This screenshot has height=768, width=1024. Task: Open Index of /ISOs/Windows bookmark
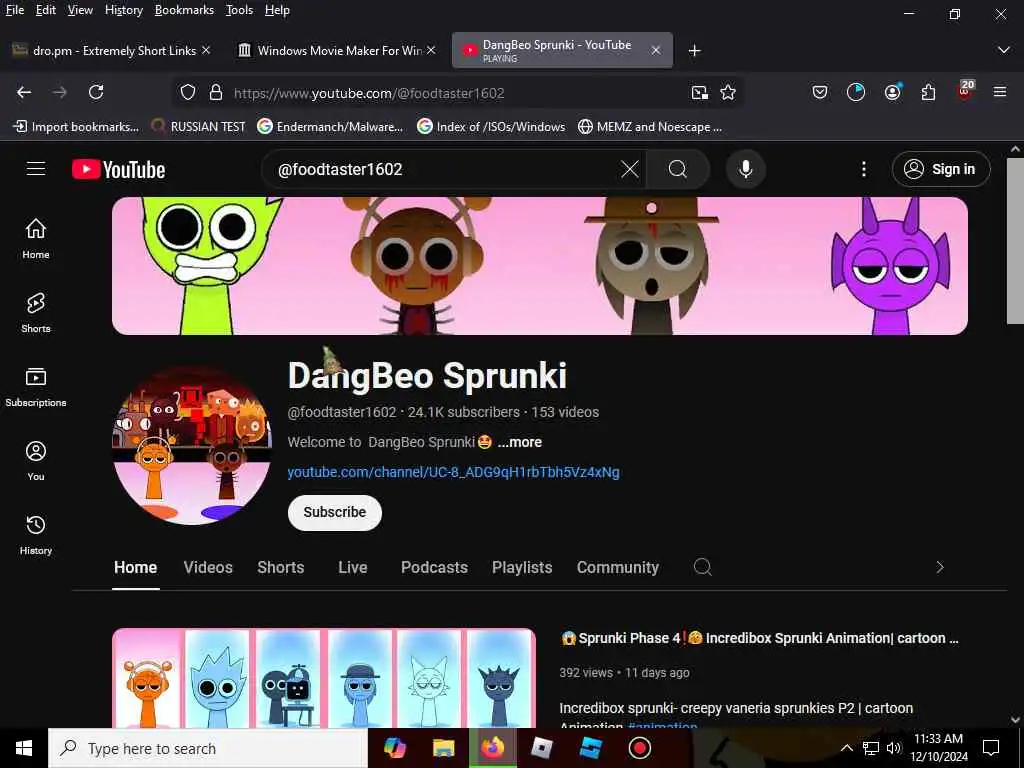pyautogui.click(x=491, y=127)
